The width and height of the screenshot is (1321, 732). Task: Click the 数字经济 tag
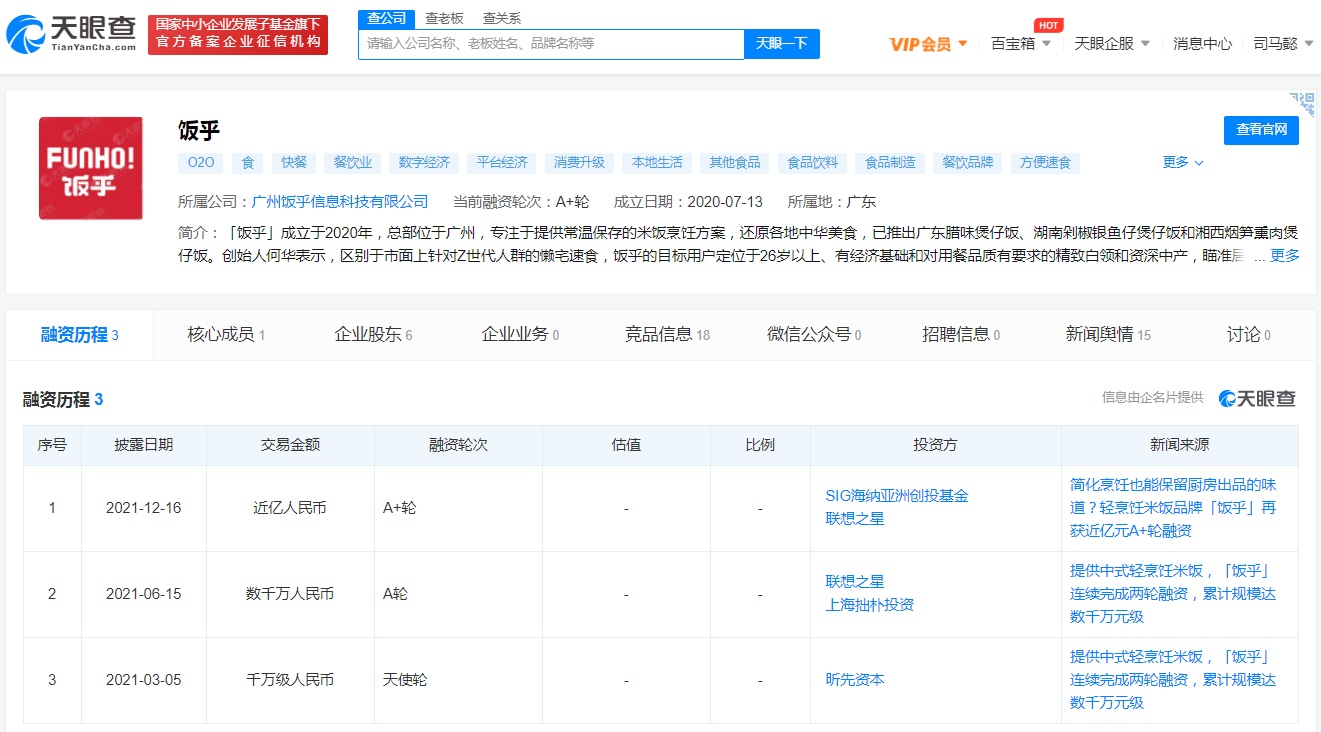424,163
